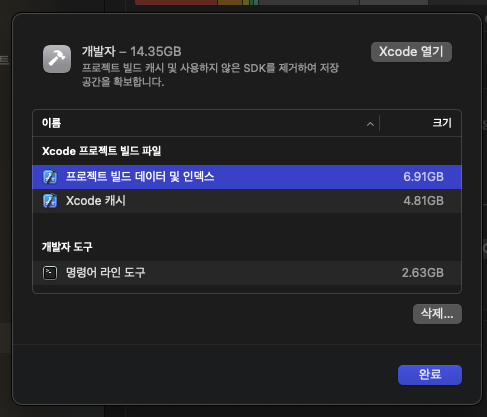Open Xcode with the Xcode 열기 button
Image resolution: width=487 pixels, height=417 pixels.
[x=411, y=52]
